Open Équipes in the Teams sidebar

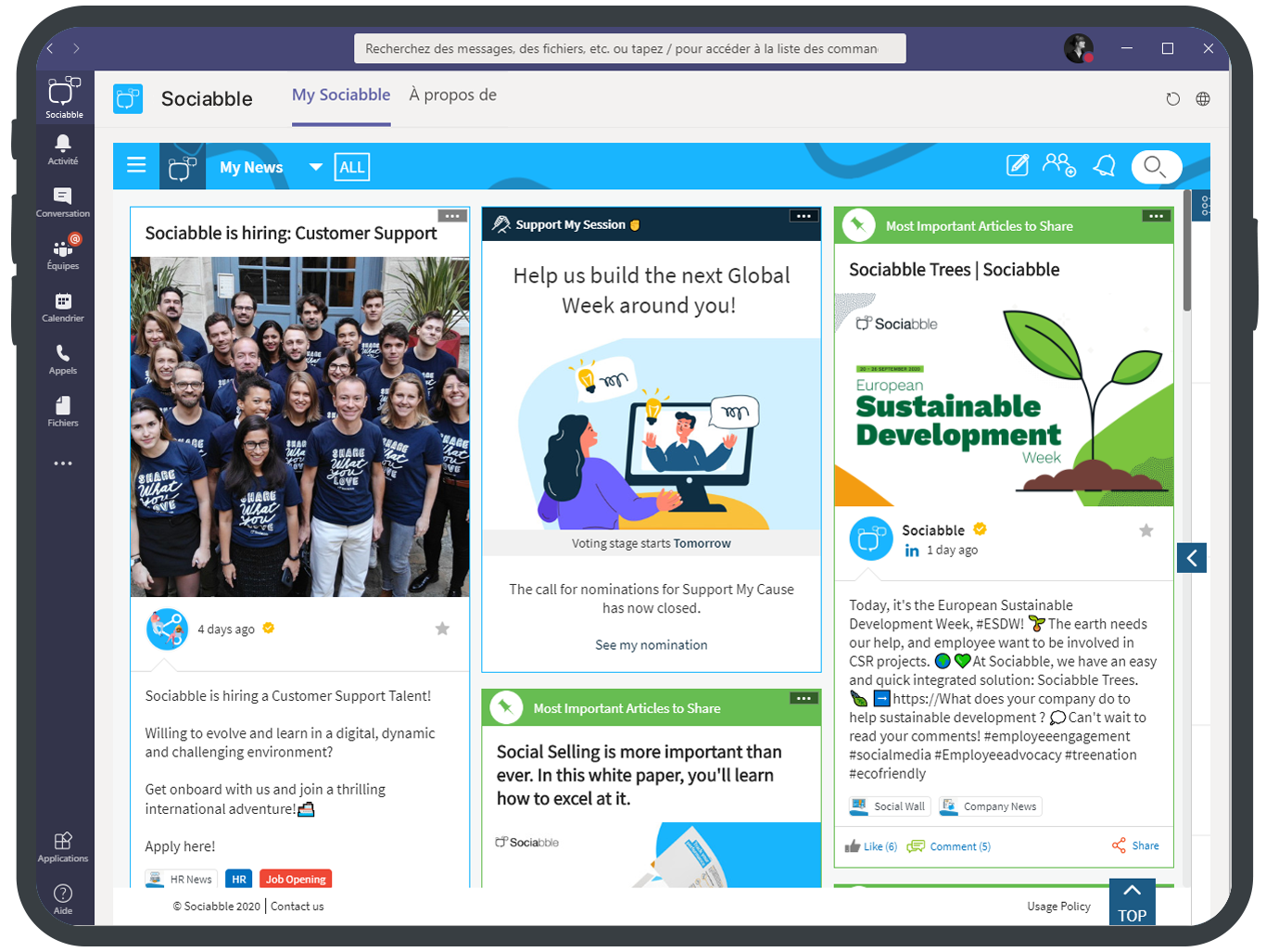[x=63, y=253]
